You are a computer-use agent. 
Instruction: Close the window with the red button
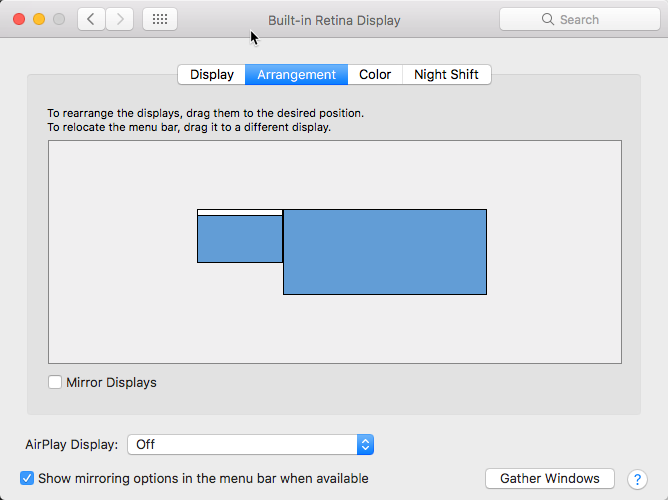pyautogui.click(x=19, y=19)
